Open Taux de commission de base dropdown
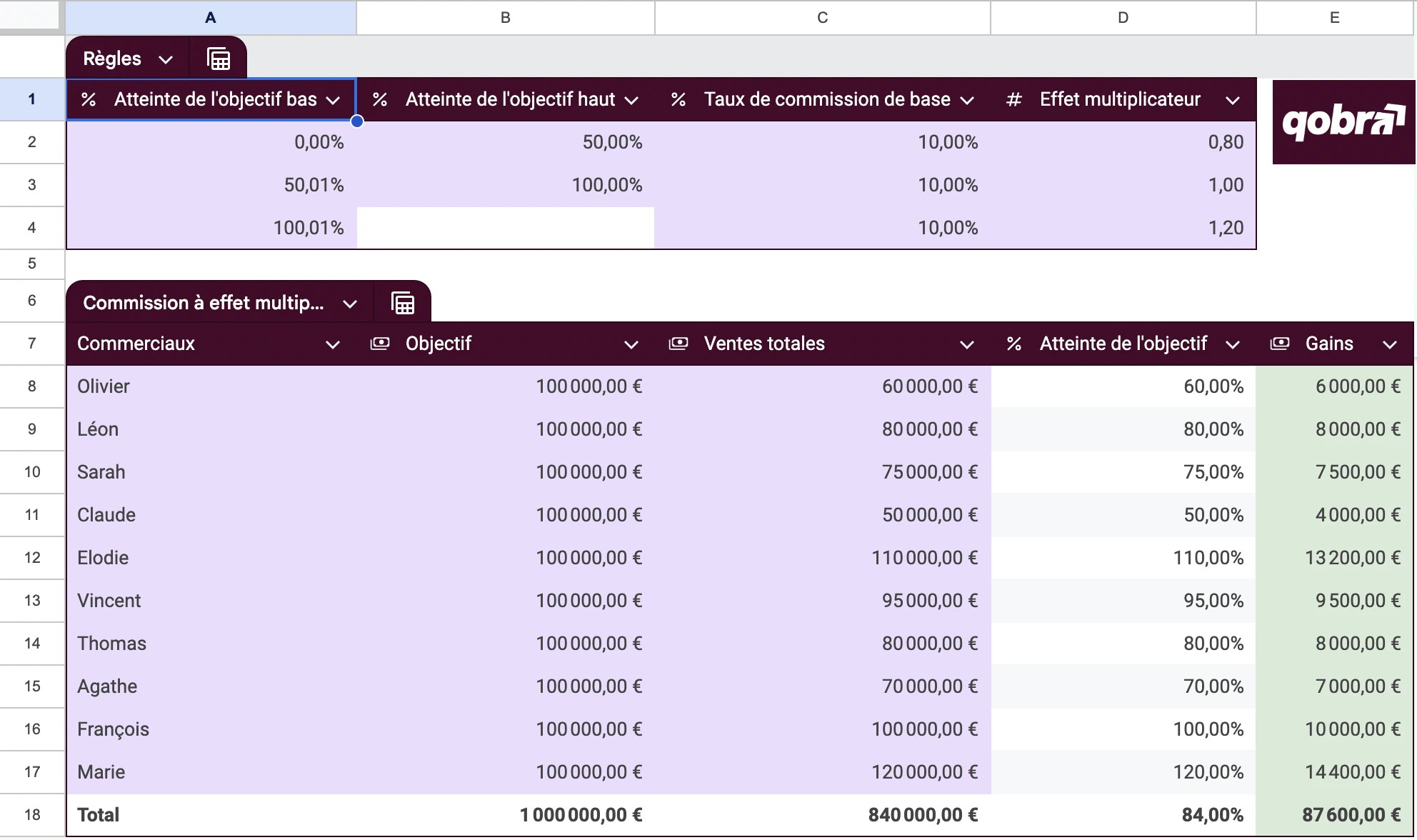The height and width of the screenshot is (840, 1417). click(967, 100)
